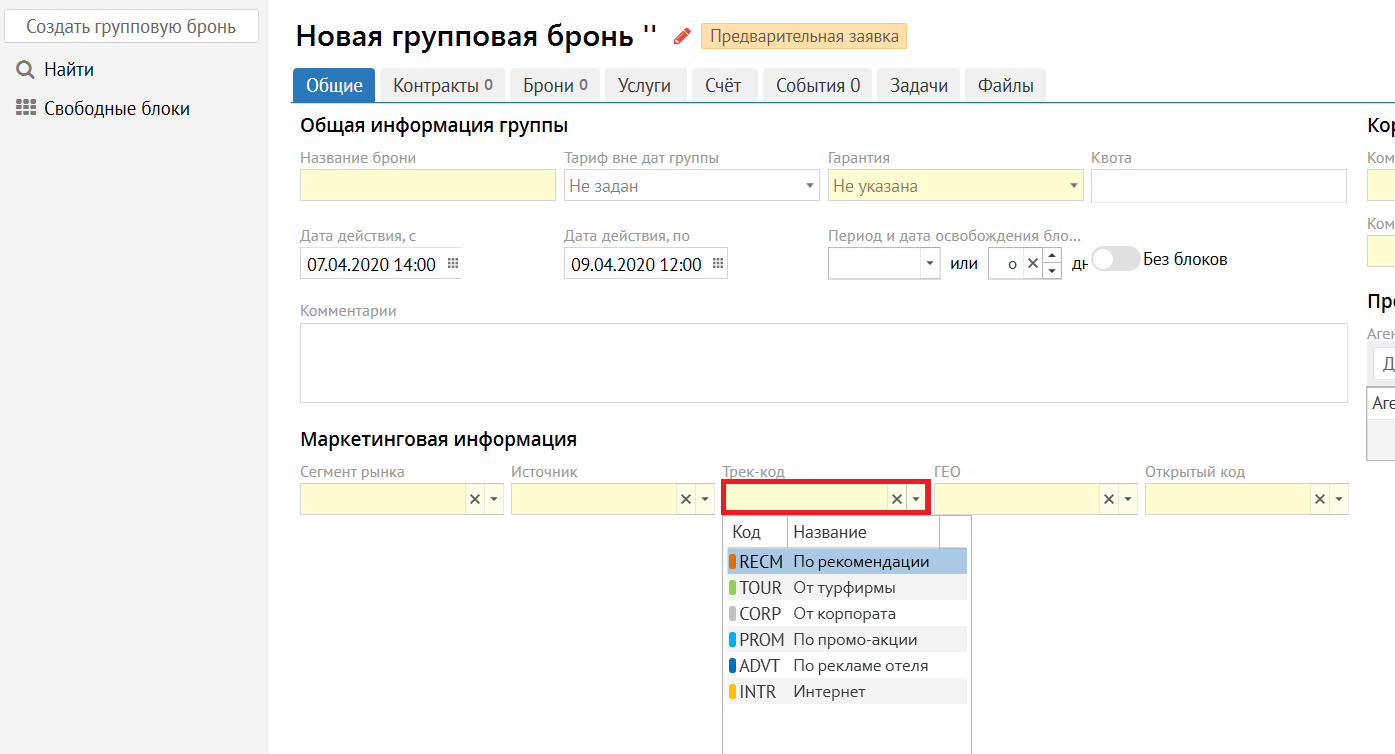The width and height of the screenshot is (1395, 754).
Task: Click the pencil edit icon beside title
Action: (x=682, y=37)
